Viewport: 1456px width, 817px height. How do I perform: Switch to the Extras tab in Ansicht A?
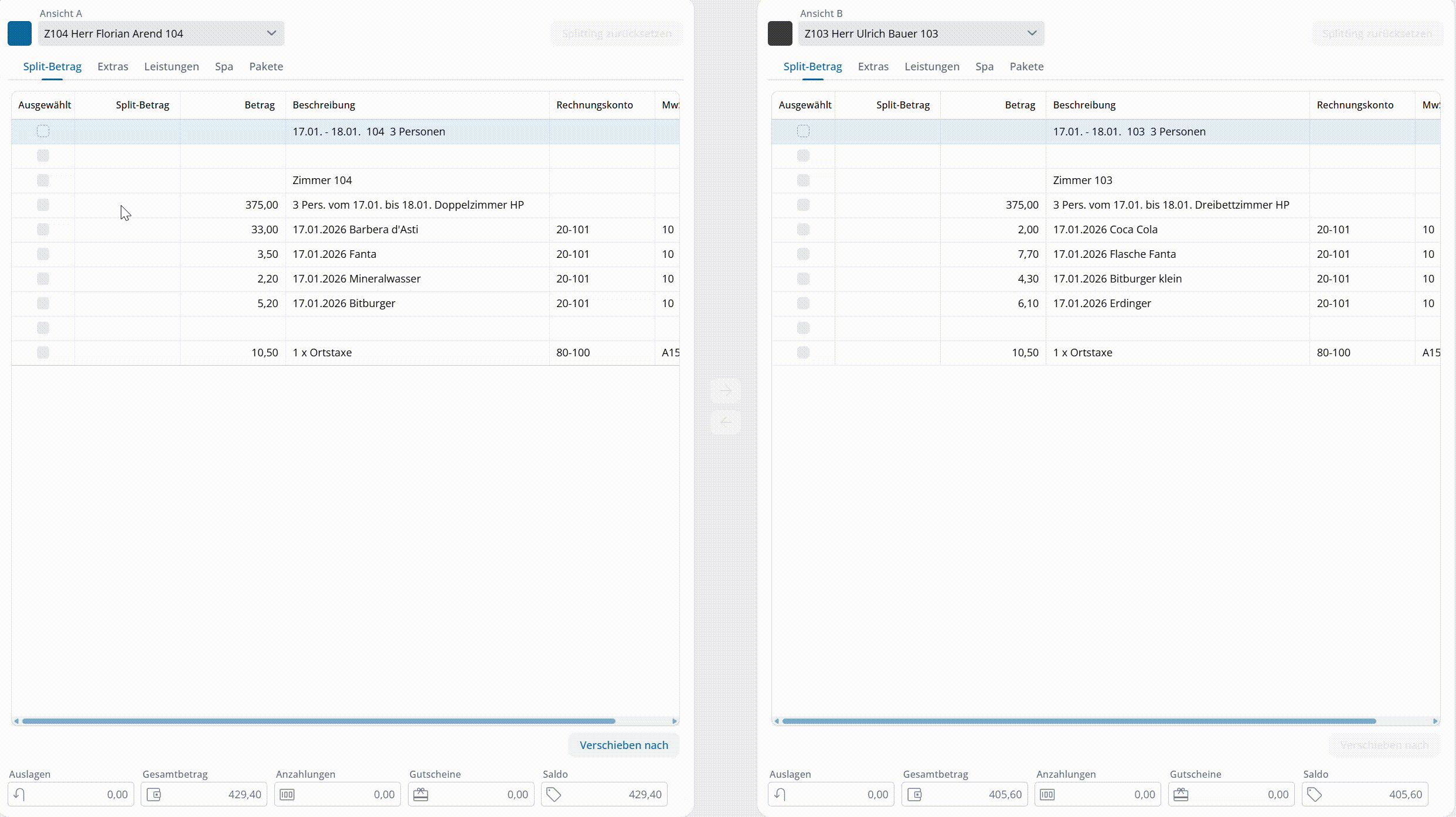click(x=113, y=66)
